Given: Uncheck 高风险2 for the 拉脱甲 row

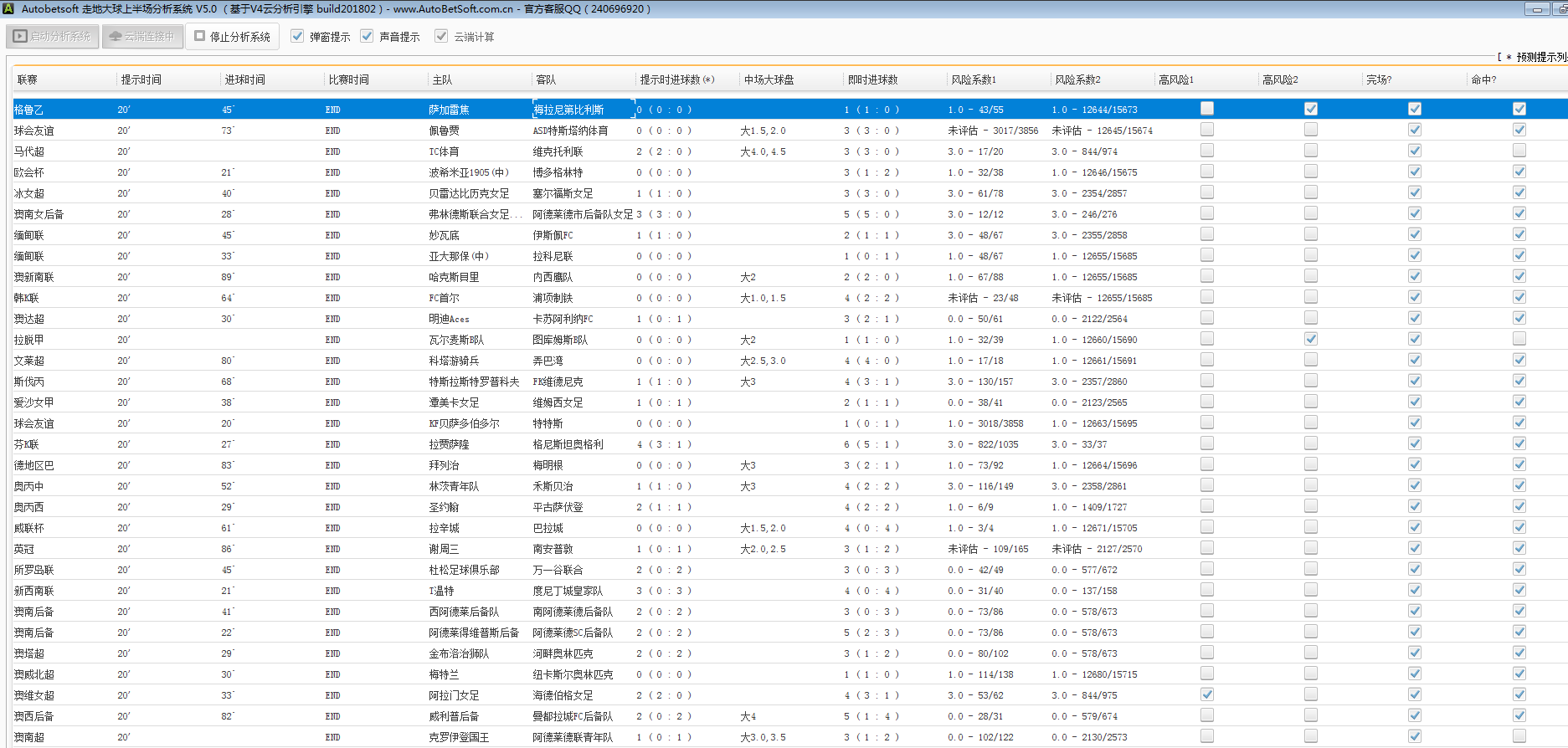Looking at the screenshot, I should click(x=1311, y=339).
